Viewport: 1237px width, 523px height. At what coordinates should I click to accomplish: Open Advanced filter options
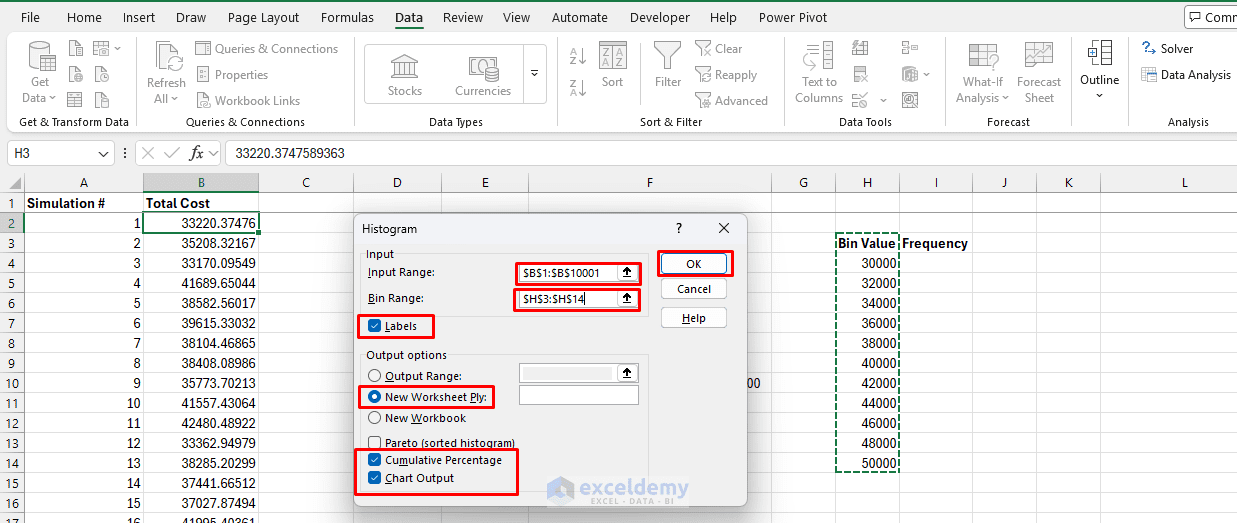click(x=731, y=100)
